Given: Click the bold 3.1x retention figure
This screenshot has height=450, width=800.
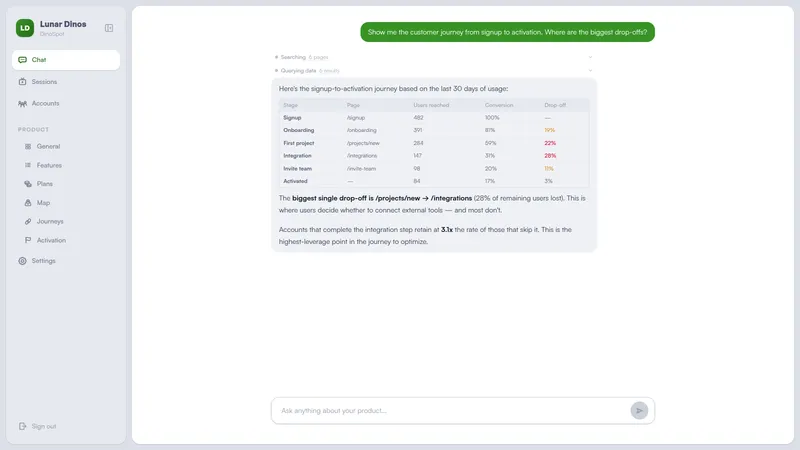Looking at the screenshot, I should [x=447, y=230].
